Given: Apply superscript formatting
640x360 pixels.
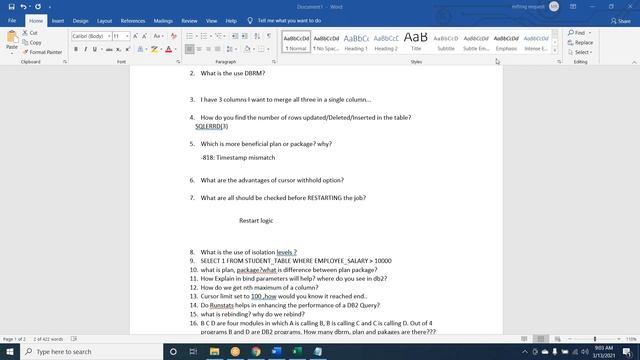Looking at the screenshot, I should tap(128, 49).
